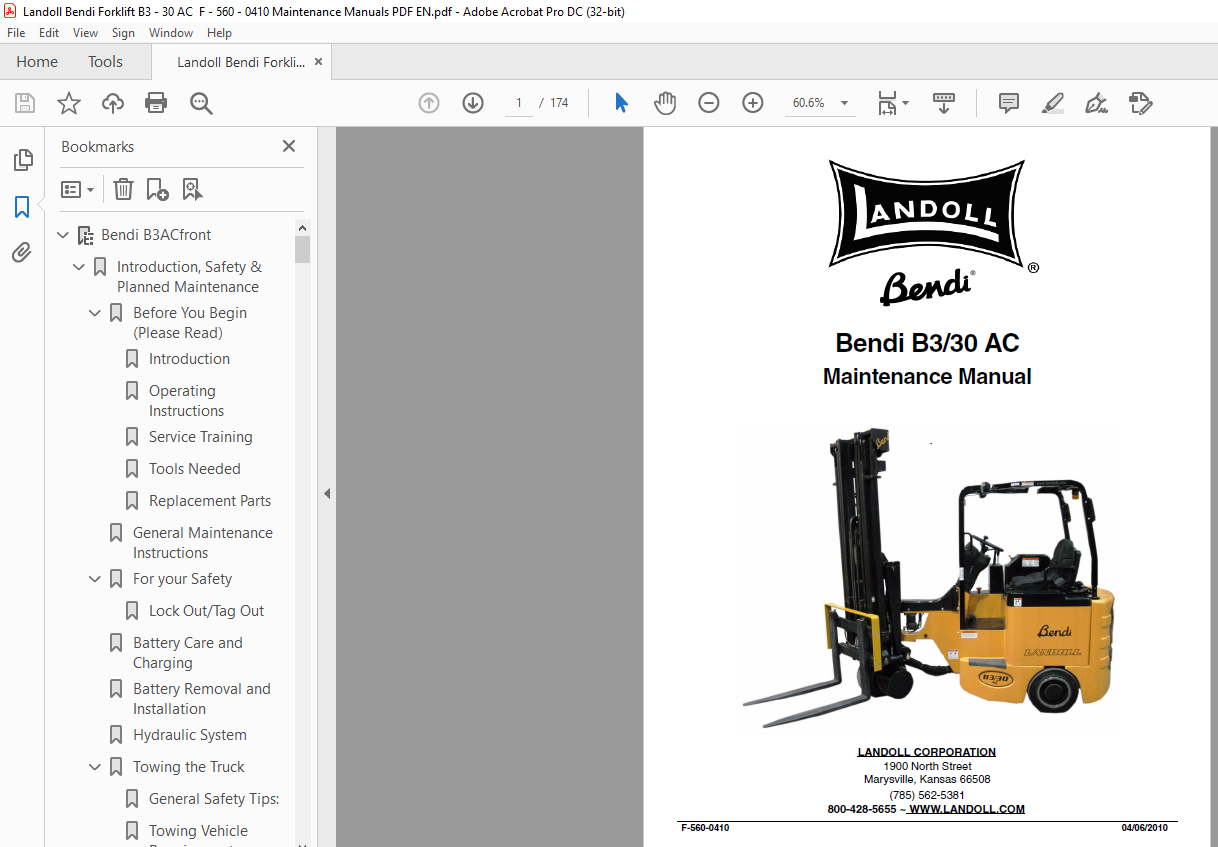Open the File menu
This screenshot has width=1218, height=847.
pos(16,33)
